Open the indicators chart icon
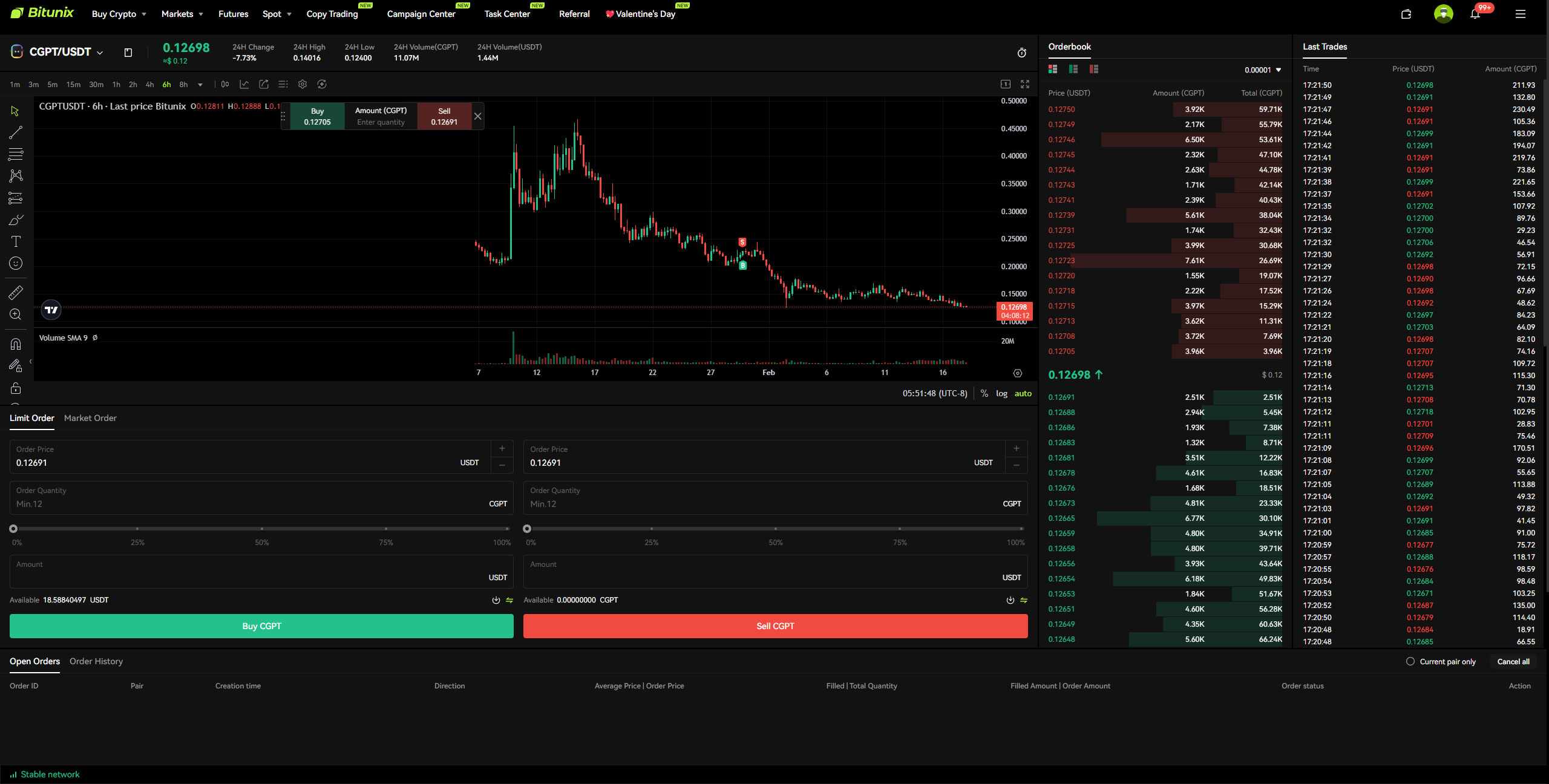 244,85
